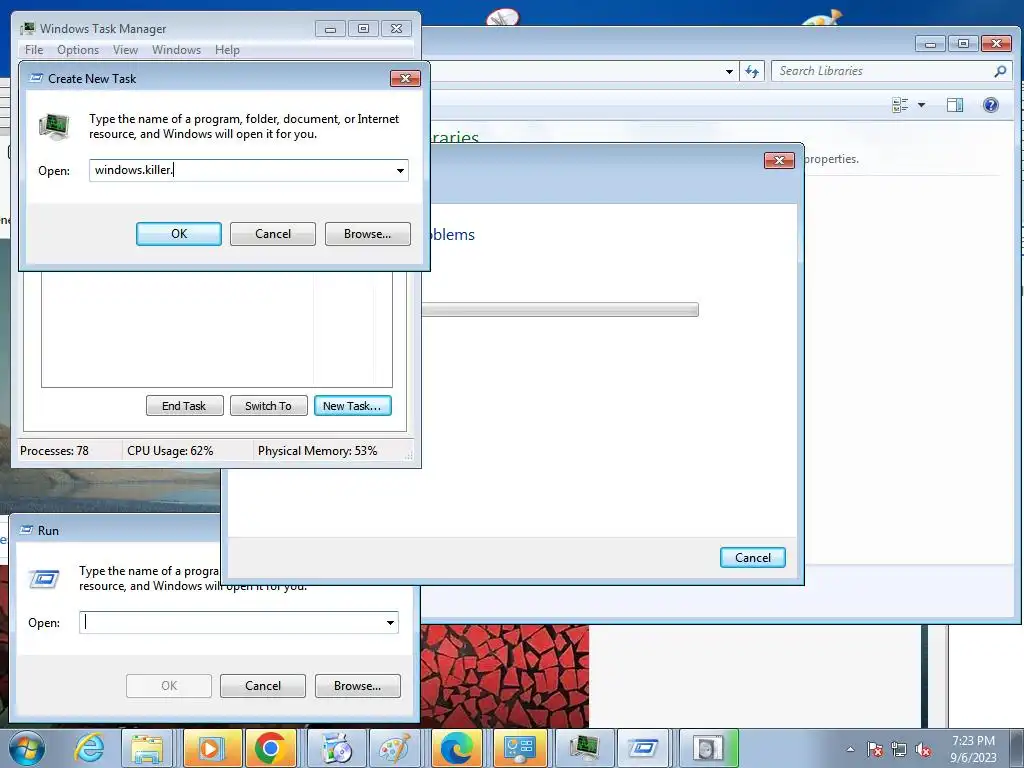The width and height of the screenshot is (1024, 768).
Task: Click the search magnifier in Libraries window
Action: click(x=1000, y=71)
